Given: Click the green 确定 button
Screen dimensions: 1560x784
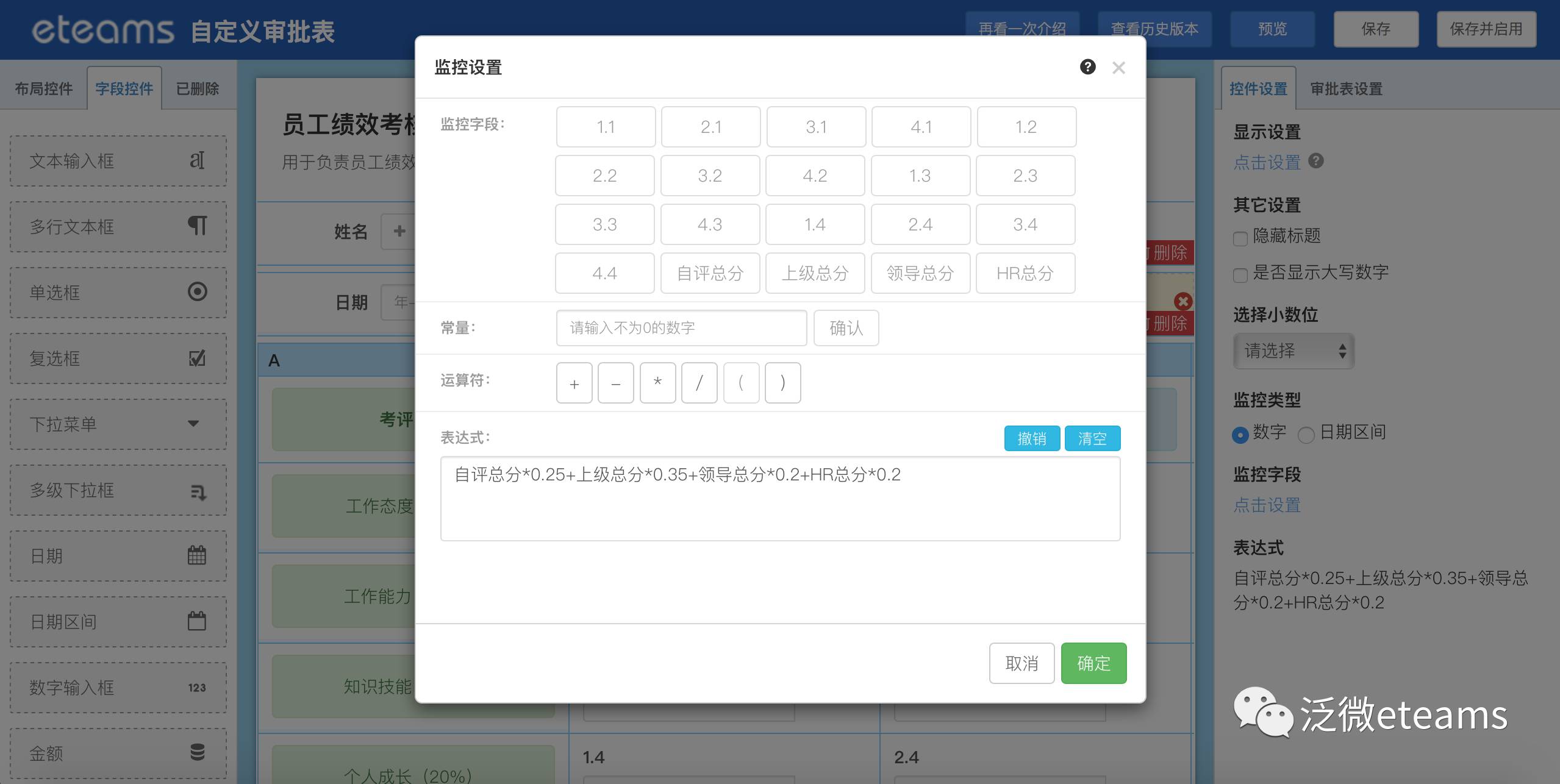Looking at the screenshot, I should pos(1093,663).
